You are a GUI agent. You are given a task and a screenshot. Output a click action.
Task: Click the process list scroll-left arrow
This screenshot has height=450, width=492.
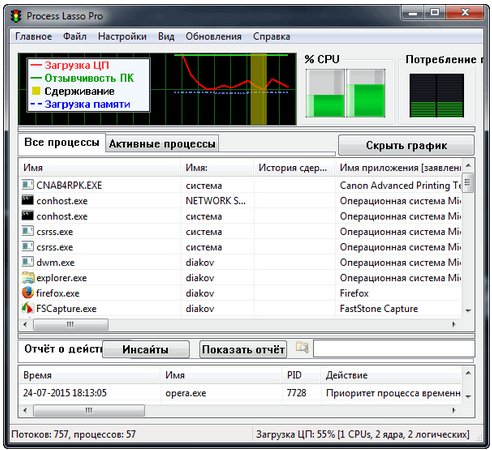coord(25,324)
